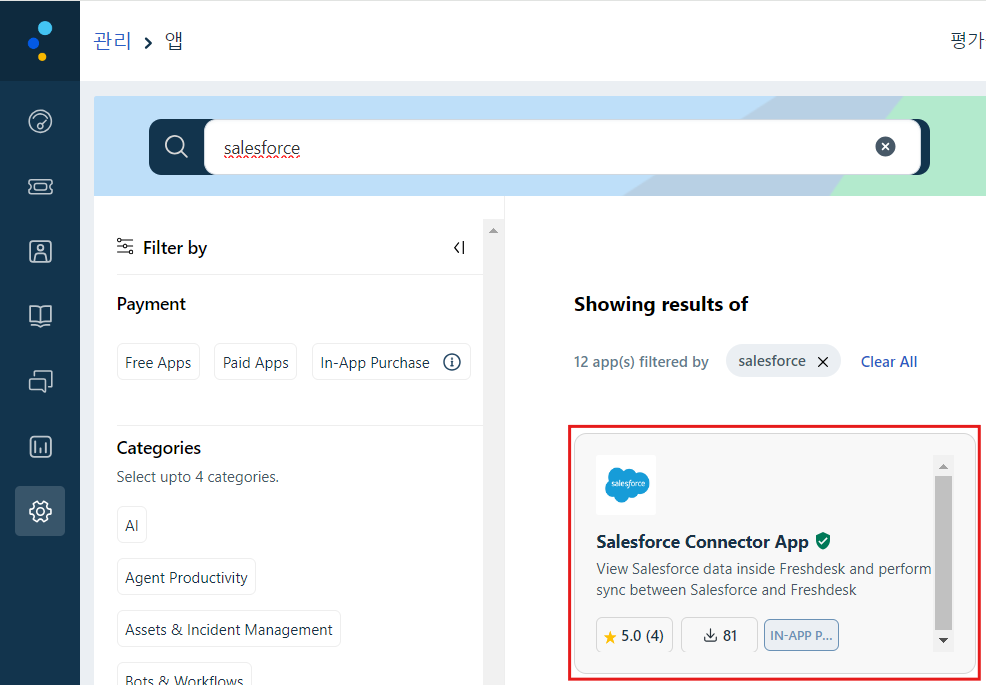Toggle the Free Apps payment filter
Viewport: 986px width, 685px height.
158,362
